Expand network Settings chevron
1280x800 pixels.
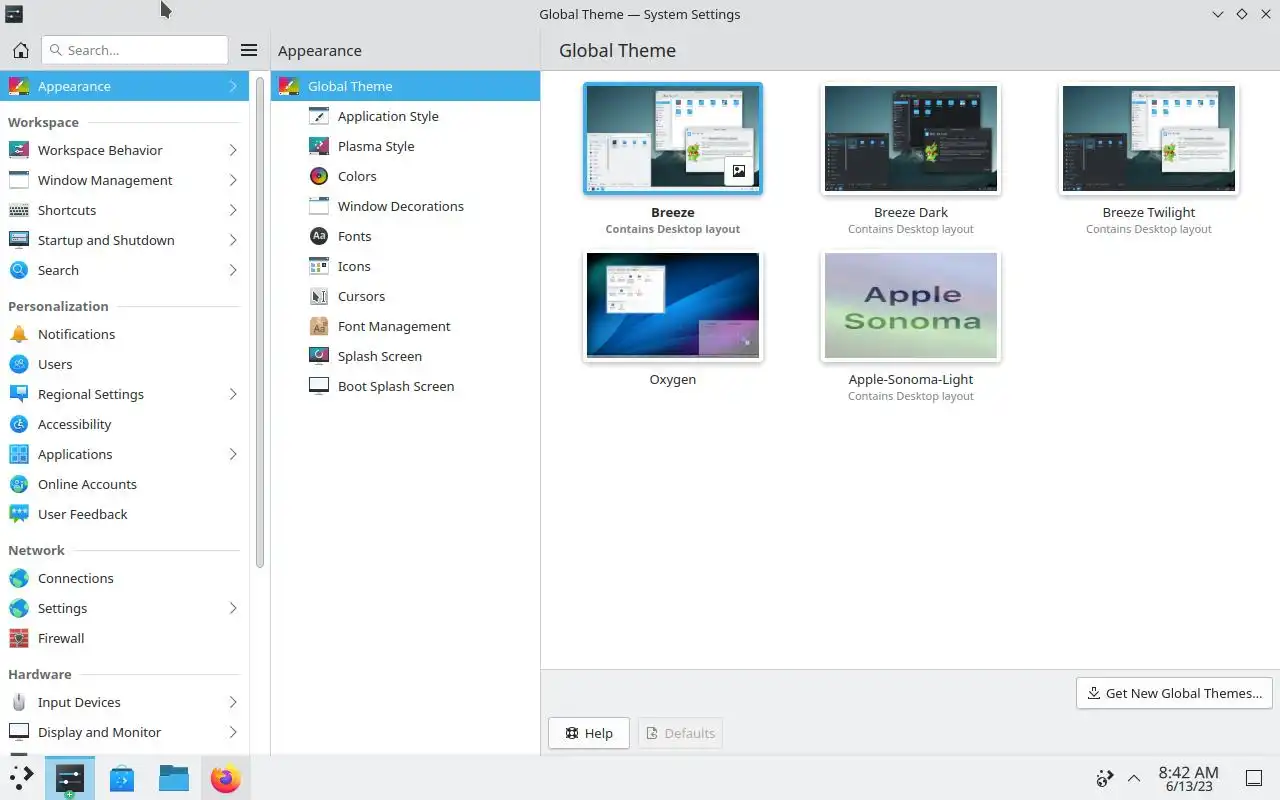(x=232, y=608)
